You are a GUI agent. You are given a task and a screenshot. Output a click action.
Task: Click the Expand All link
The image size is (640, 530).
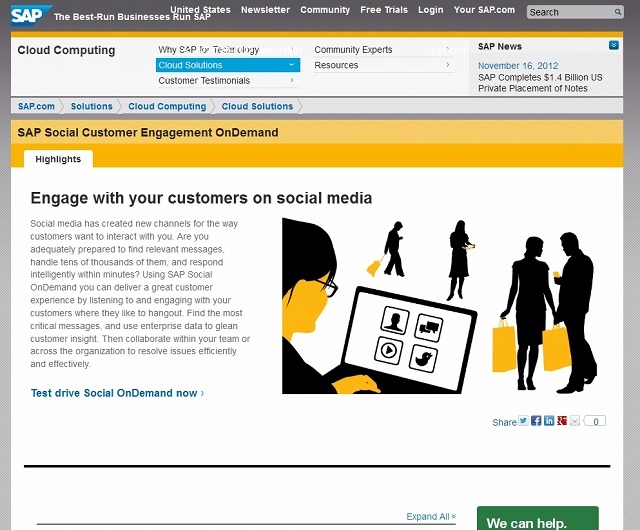point(431,517)
